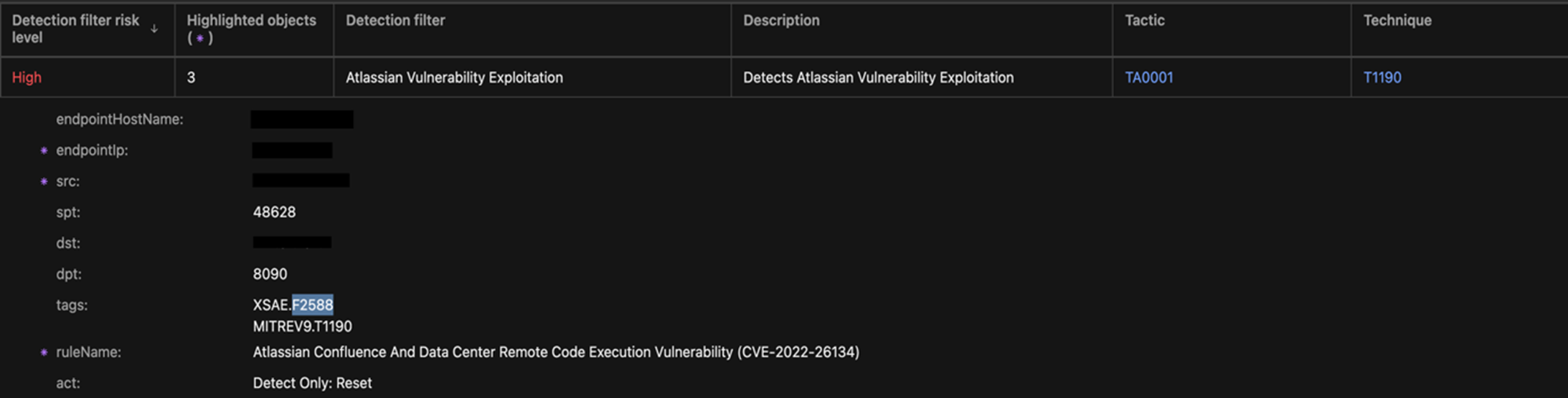The height and width of the screenshot is (398, 1568).
Task: Click the purple star beside endpointIp
Action: [44, 151]
